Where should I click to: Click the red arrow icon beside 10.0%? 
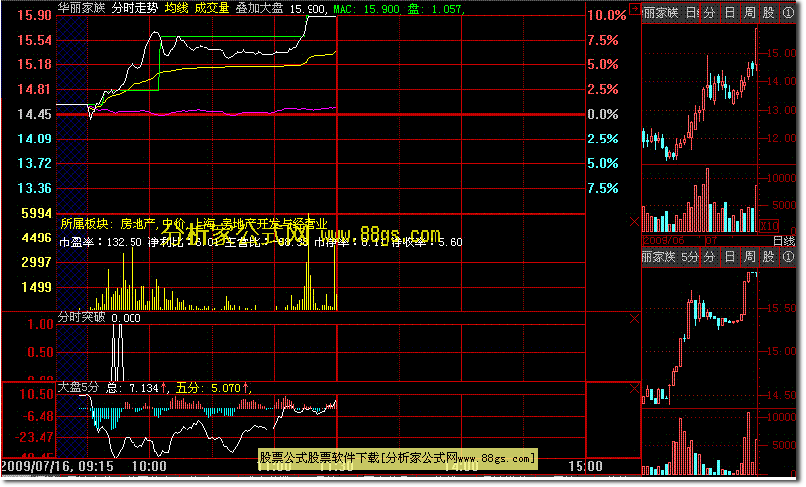coord(635,9)
